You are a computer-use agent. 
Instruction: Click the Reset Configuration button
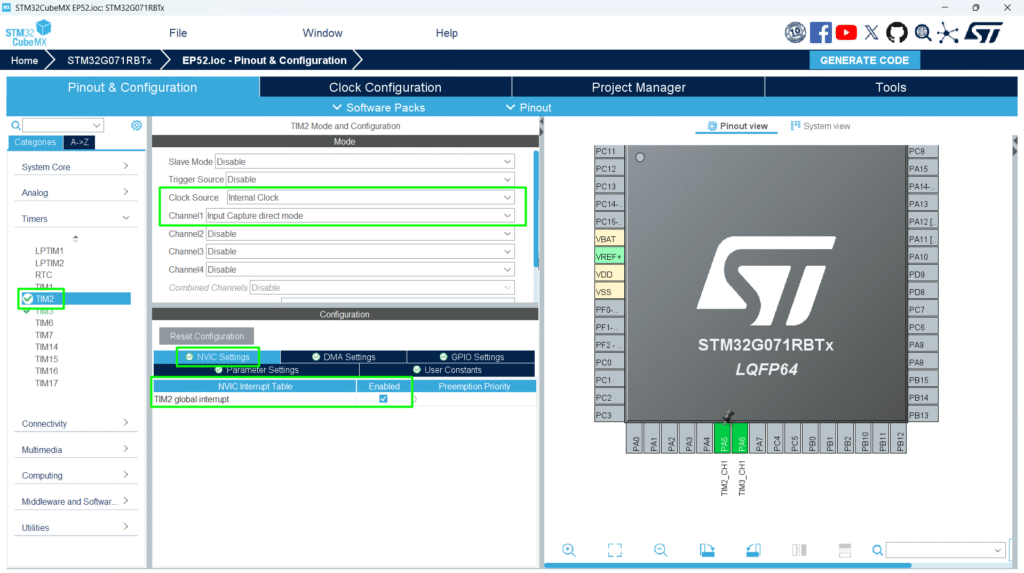click(x=206, y=336)
